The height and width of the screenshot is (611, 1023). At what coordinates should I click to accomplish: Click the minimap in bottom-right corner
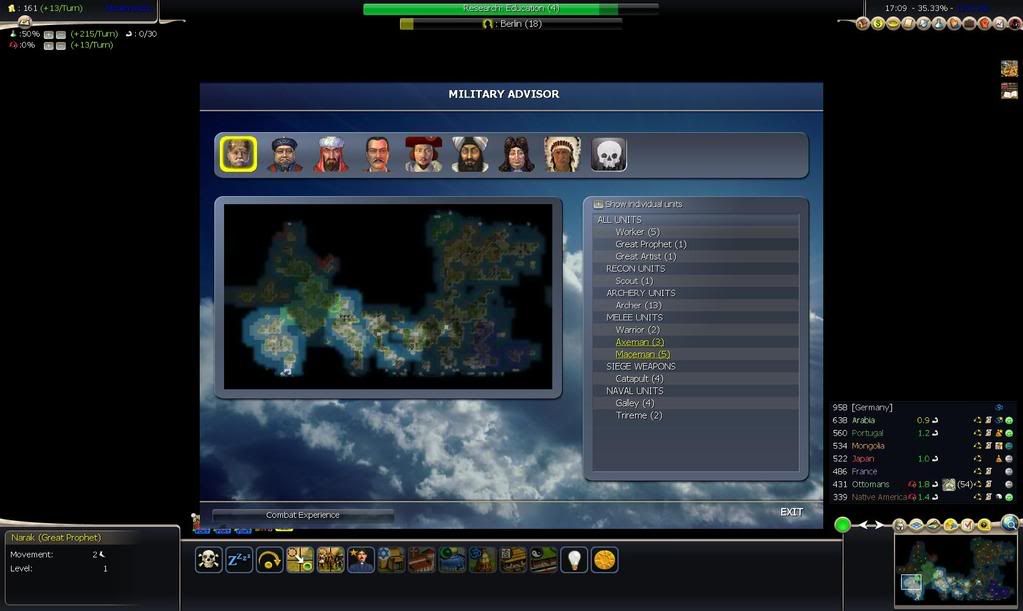click(x=954, y=571)
